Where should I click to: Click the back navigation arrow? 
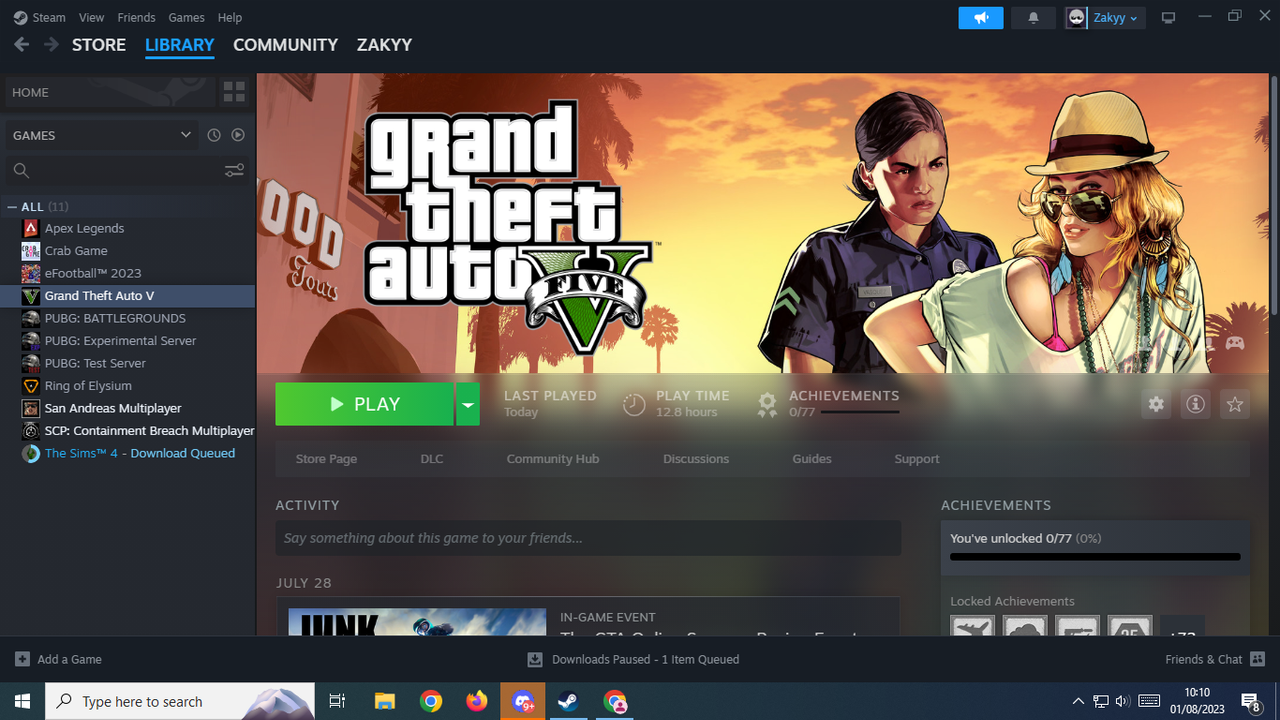pos(21,45)
